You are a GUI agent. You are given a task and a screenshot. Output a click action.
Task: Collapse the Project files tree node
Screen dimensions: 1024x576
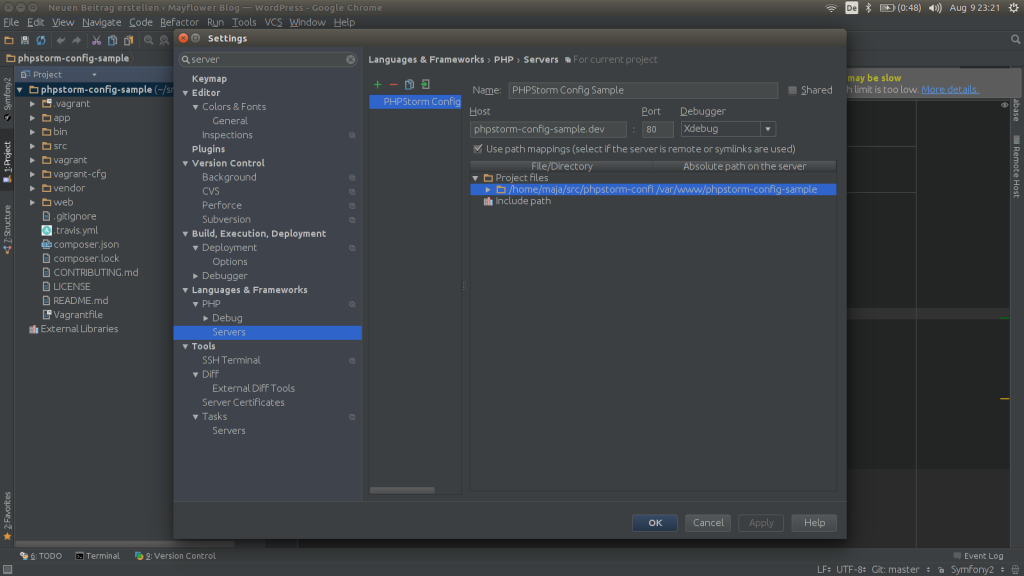pyautogui.click(x=475, y=178)
